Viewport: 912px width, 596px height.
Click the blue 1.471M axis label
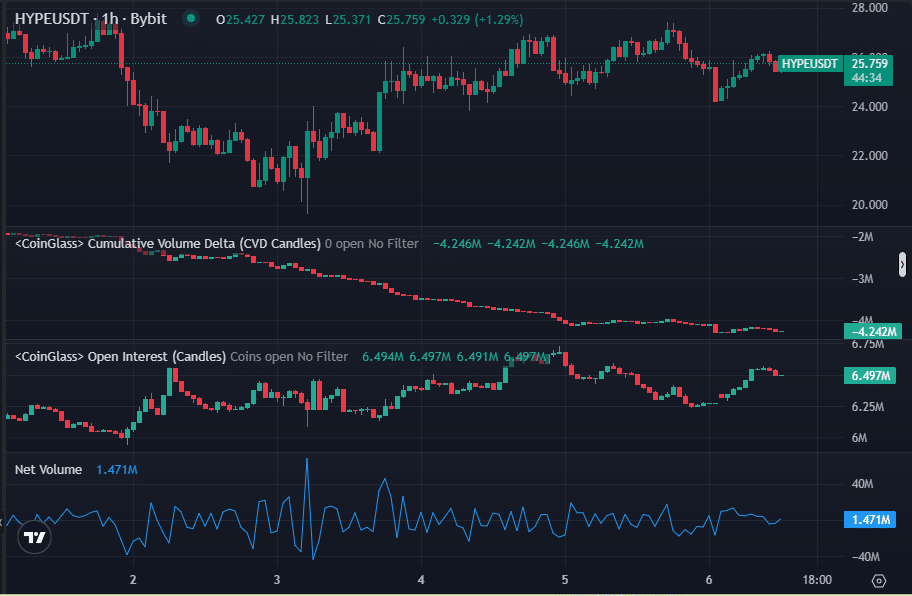coord(873,520)
